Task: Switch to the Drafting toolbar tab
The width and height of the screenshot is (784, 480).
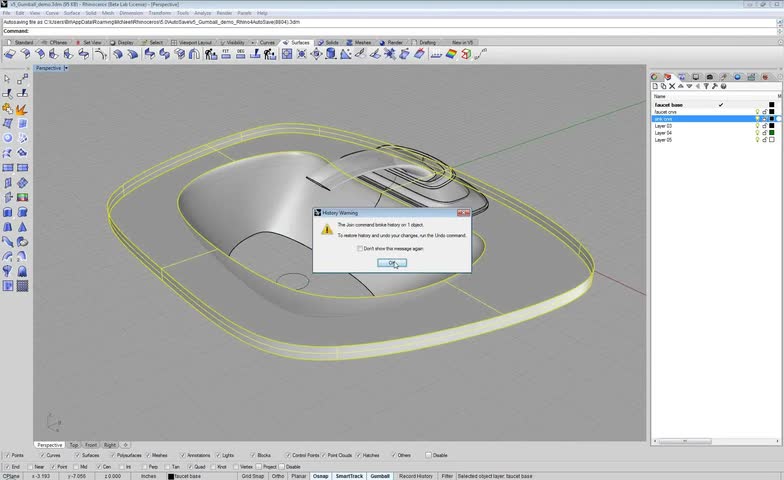Action: click(424, 42)
